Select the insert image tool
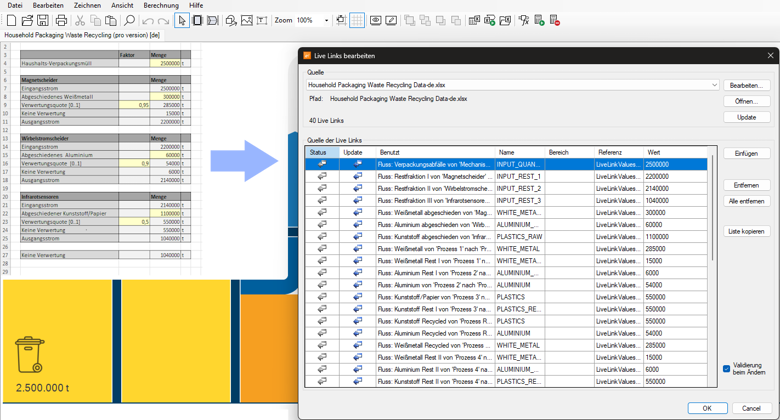 247,20
